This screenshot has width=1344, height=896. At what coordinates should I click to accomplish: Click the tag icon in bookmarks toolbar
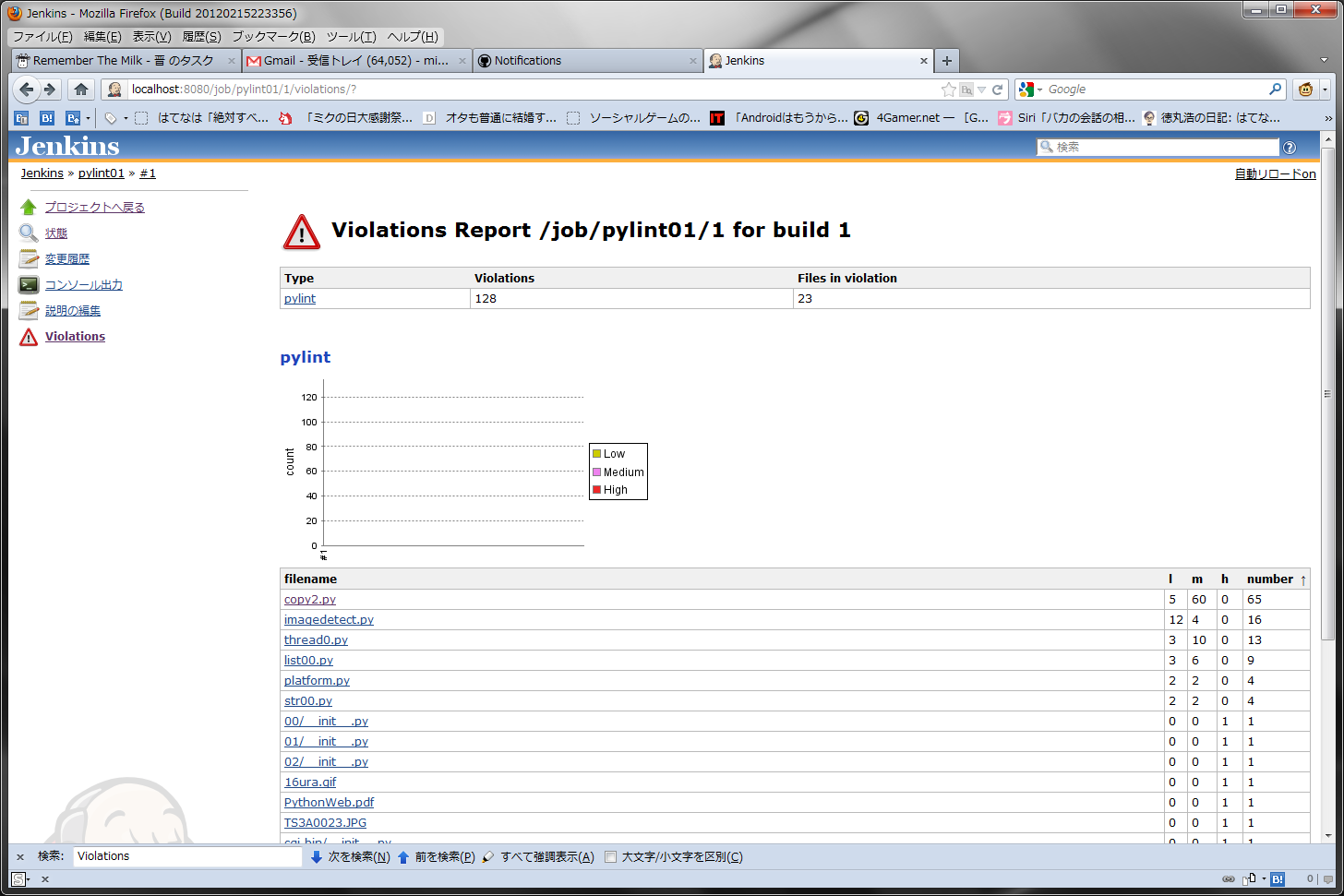coord(111,118)
